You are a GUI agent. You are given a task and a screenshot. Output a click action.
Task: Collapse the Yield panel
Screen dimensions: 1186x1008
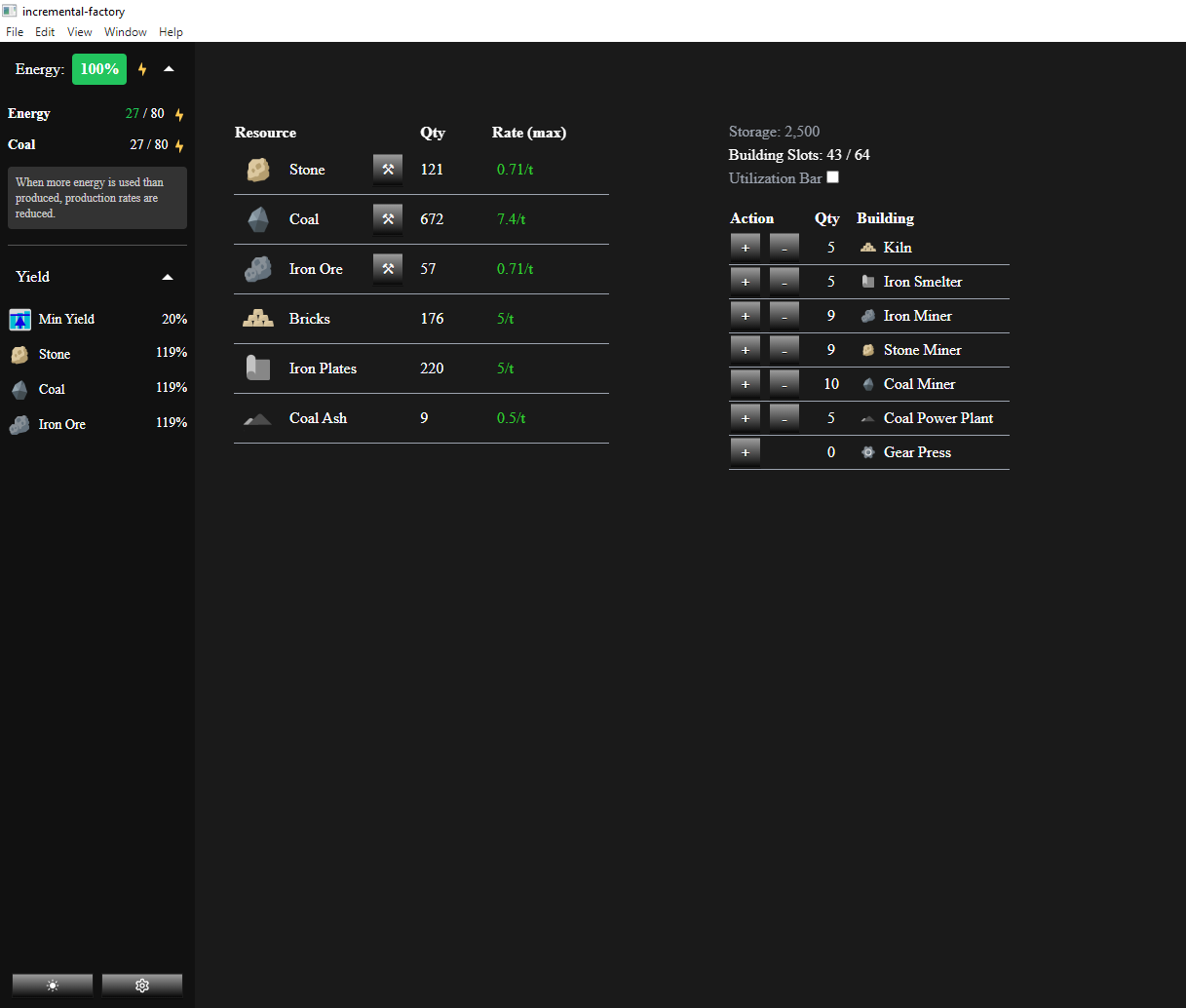168,277
